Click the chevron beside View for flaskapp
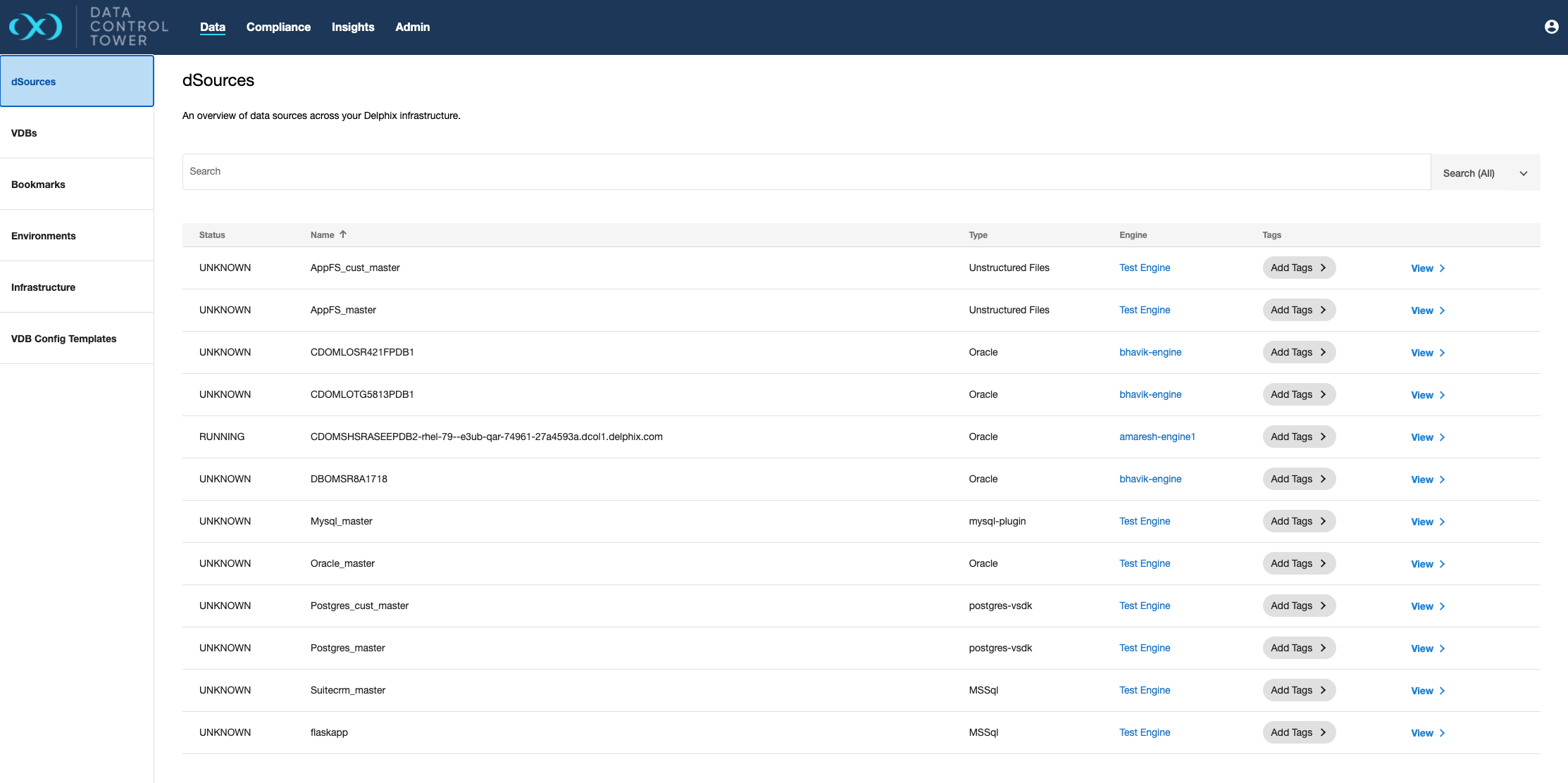The height and width of the screenshot is (783, 1568). [1441, 732]
